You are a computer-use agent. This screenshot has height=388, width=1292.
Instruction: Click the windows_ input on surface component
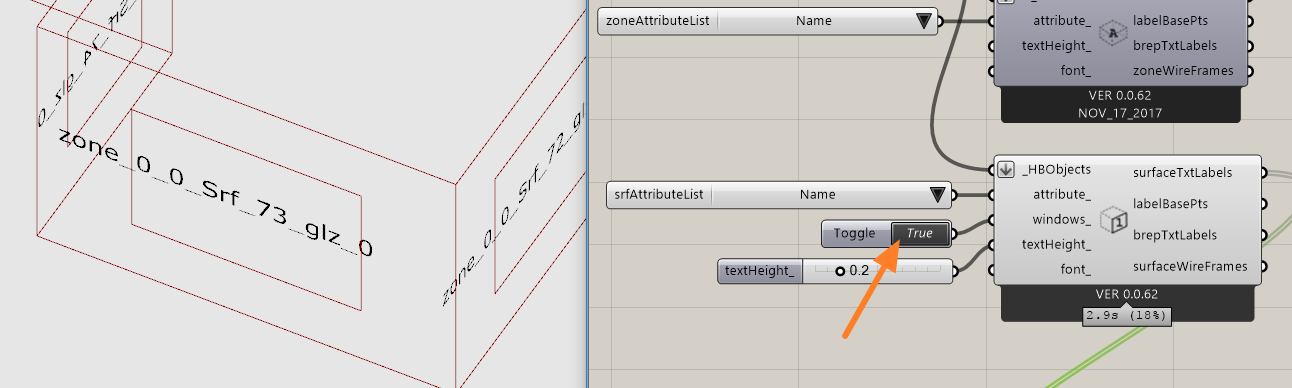(1061, 219)
